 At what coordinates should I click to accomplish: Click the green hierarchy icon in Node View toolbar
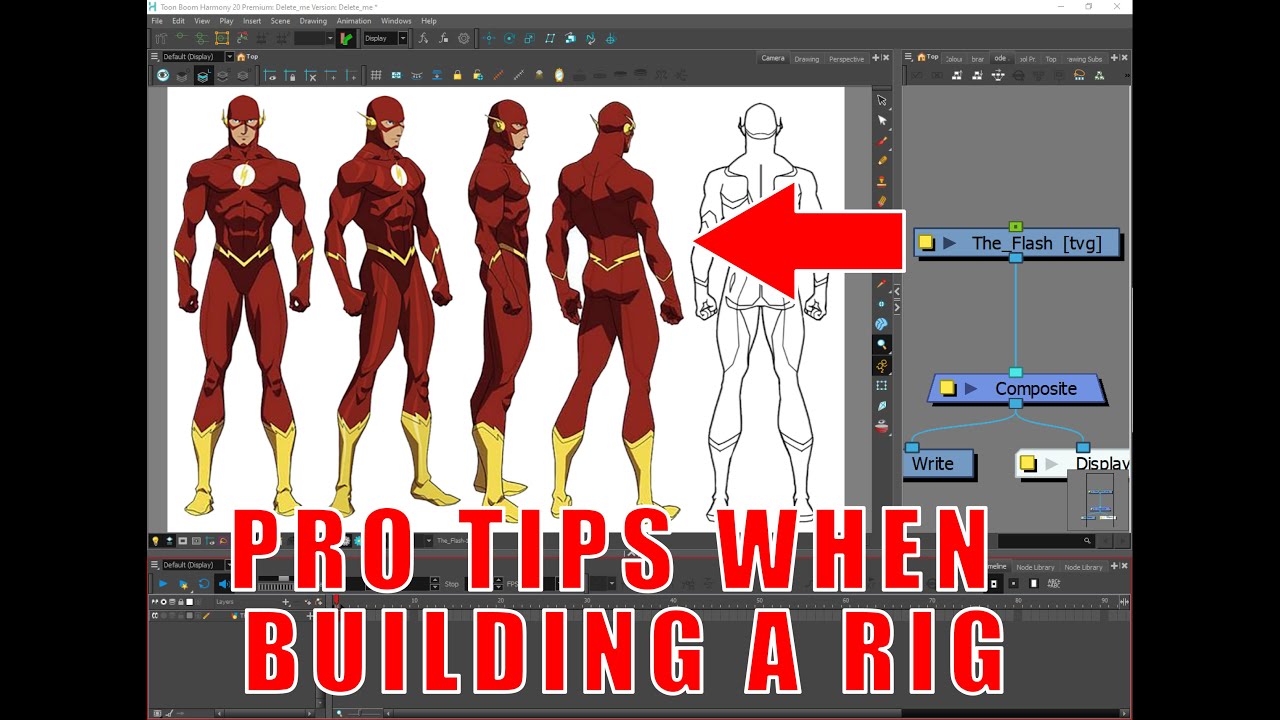[x=1099, y=75]
